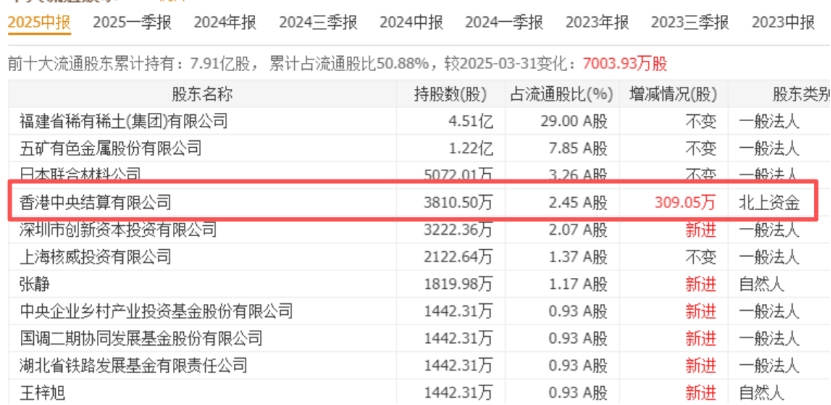Click the 7.85 A股 ratio cell
Screen dimensions: 831x405
[x=578, y=147]
